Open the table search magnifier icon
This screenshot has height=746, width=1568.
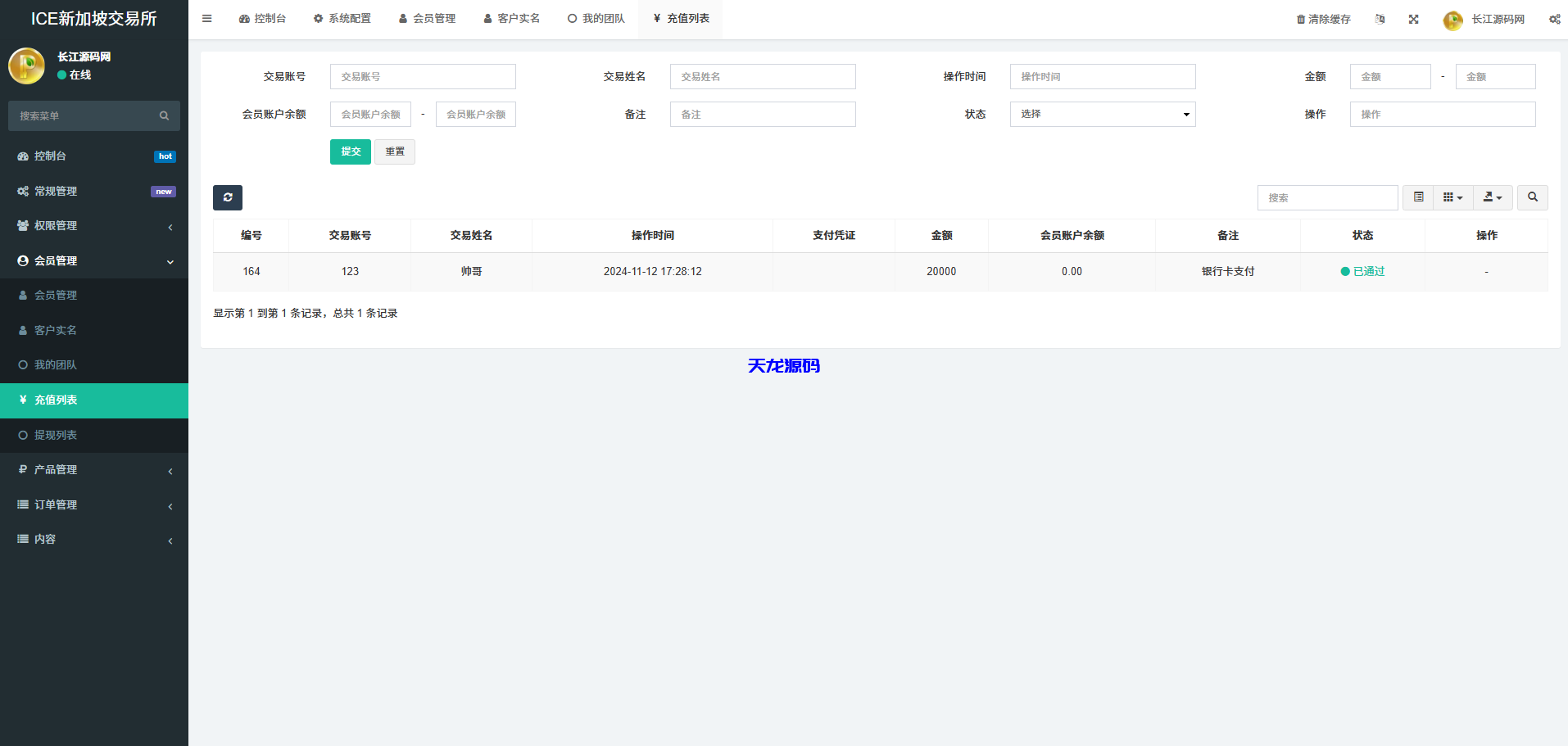point(1532,197)
